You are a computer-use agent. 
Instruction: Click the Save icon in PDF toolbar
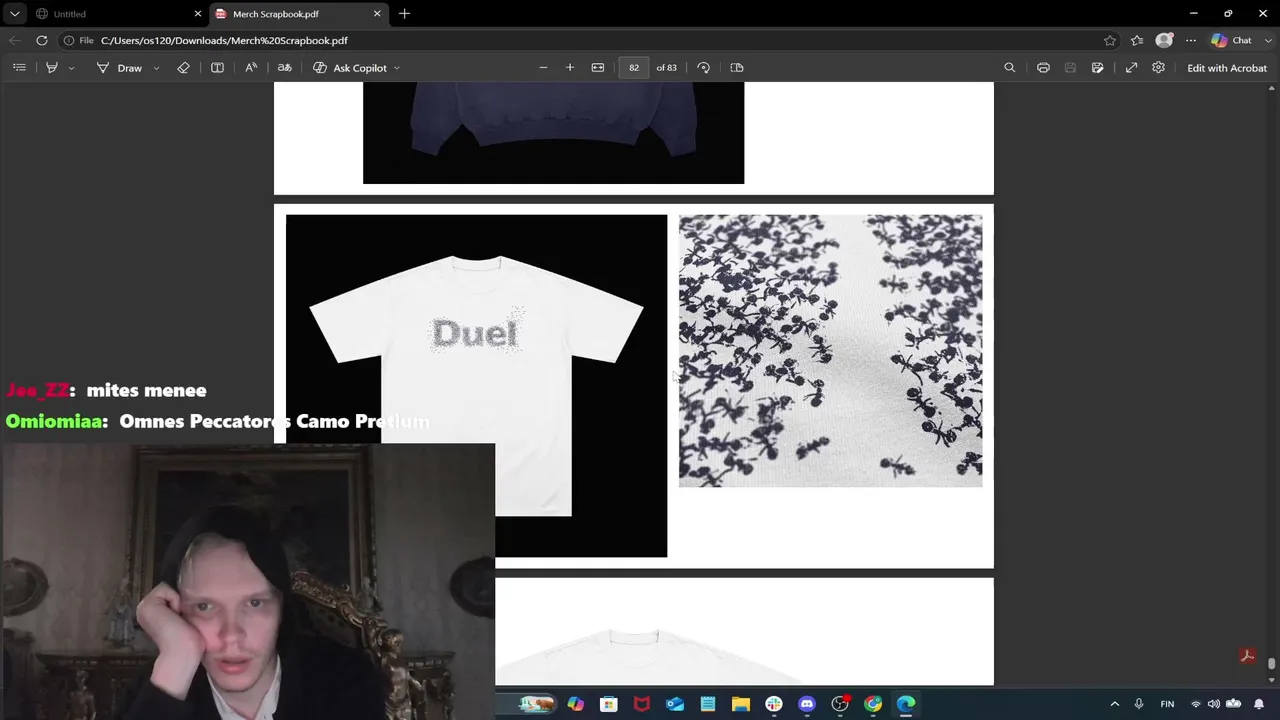pos(1070,68)
